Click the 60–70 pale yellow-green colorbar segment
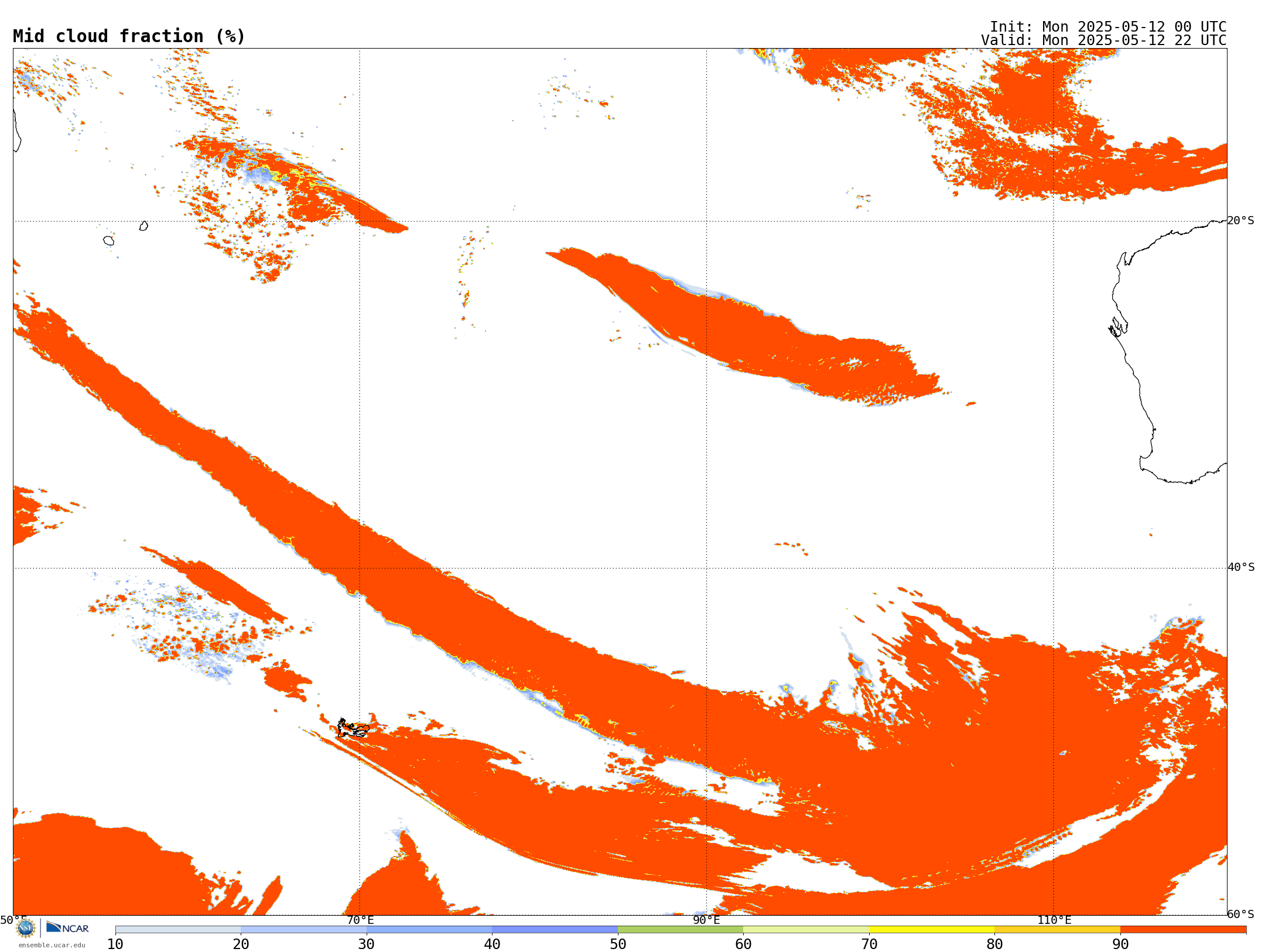The height and width of the screenshot is (952, 1265). click(806, 930)
